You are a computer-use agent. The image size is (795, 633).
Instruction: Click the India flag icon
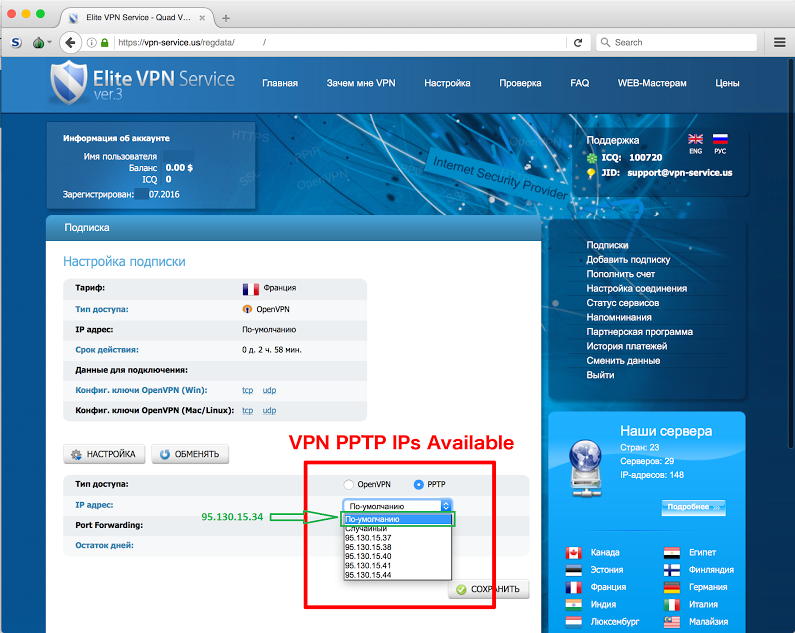click(x=573, y=605)
